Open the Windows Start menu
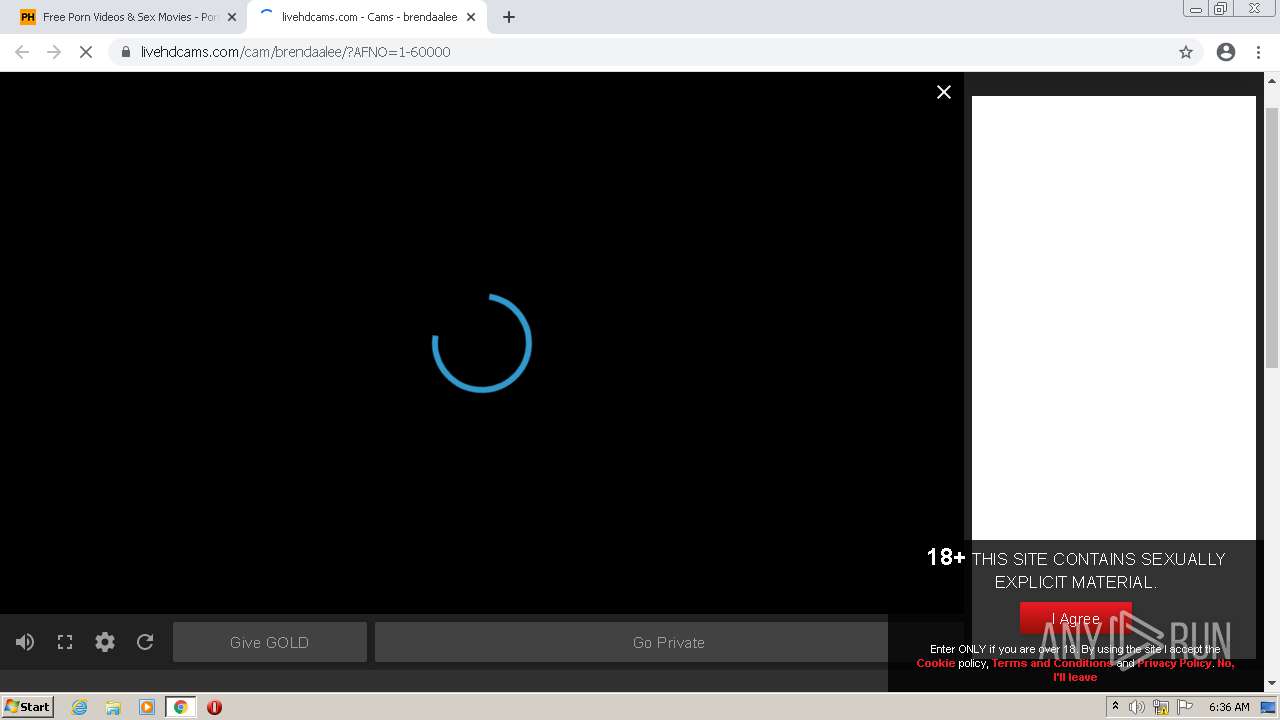This screenshot has height=720, width=1280. (x=28, y=707)
